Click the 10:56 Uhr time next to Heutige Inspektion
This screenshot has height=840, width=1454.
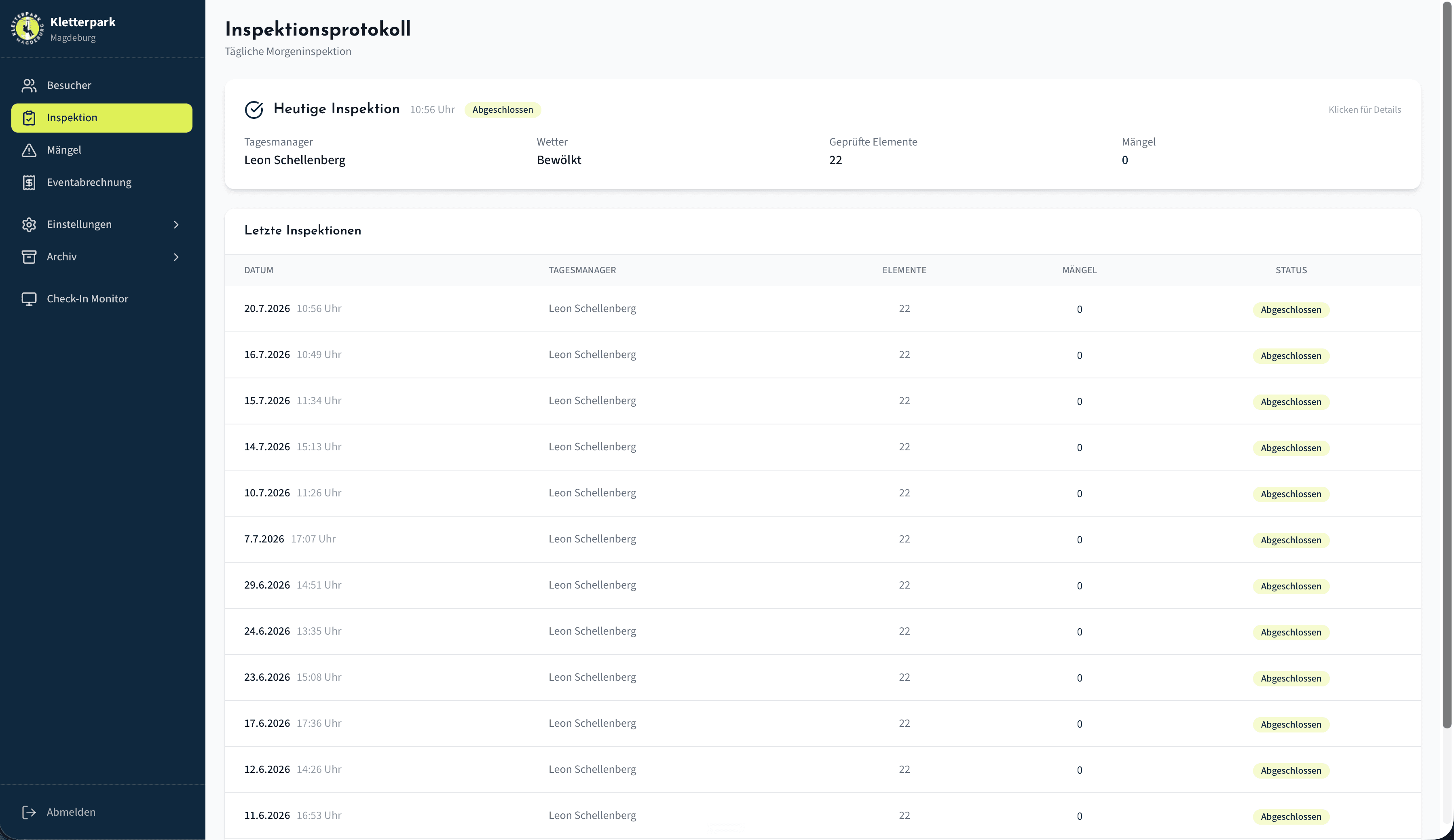[x=432, y=110]
